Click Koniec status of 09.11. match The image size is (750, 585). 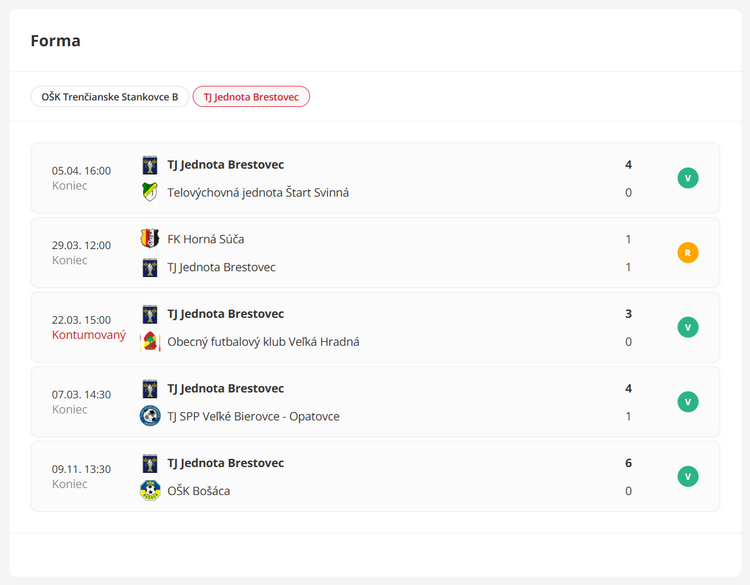(x=70, y=484)
